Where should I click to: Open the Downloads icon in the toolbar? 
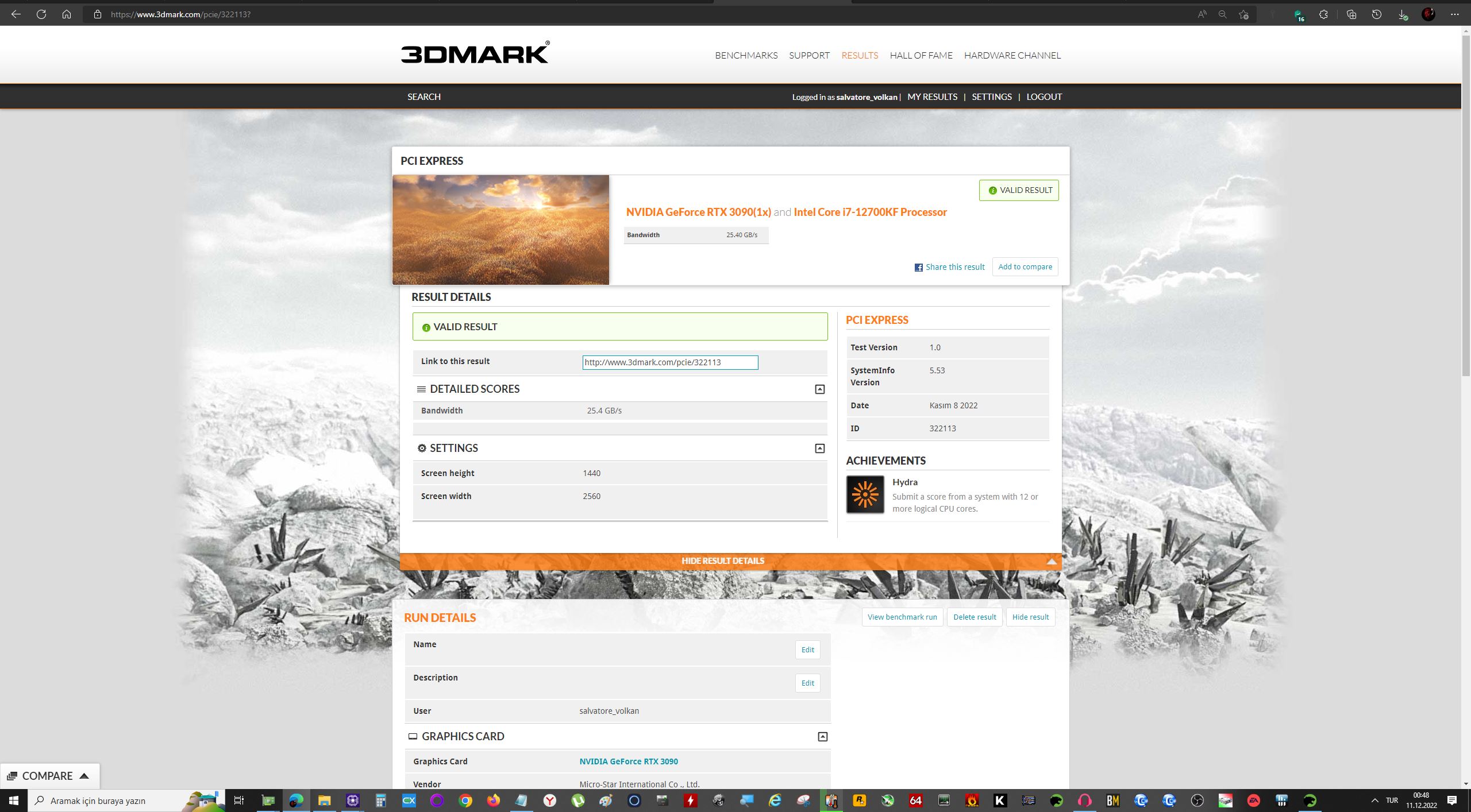(x=1403, y=14)
